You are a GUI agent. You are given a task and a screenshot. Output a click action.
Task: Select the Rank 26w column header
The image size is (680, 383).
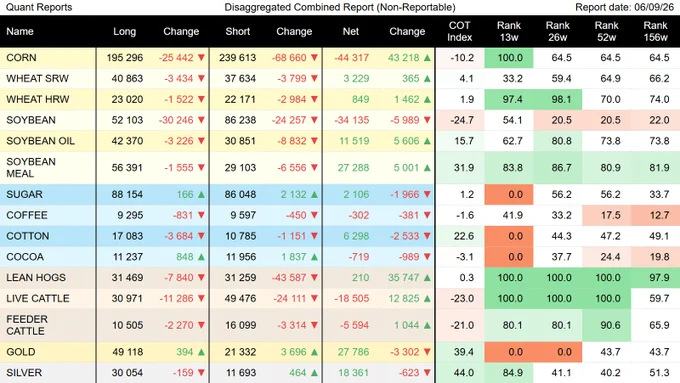tap(558, 32)
